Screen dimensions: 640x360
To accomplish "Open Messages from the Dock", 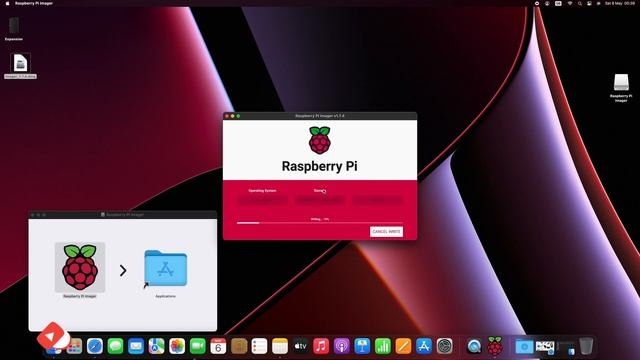I will [x=116, y=347].
